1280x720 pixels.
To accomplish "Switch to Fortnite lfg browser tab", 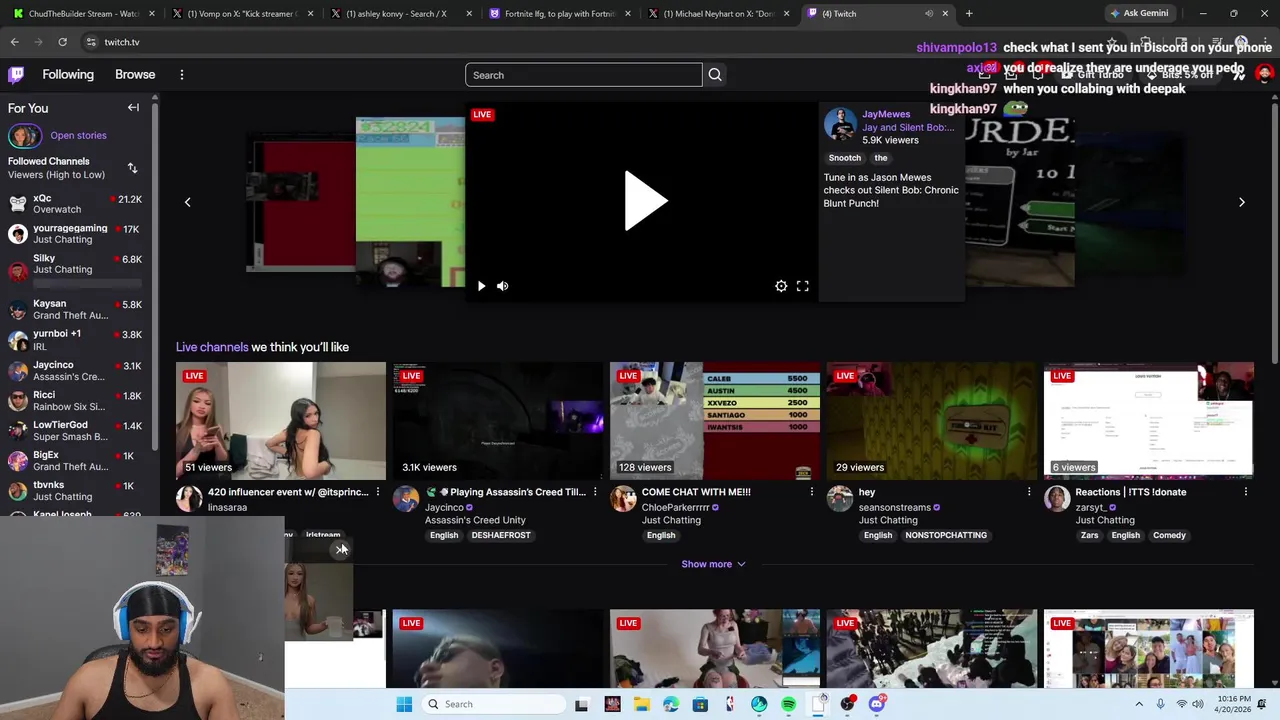I will point(559,14).
